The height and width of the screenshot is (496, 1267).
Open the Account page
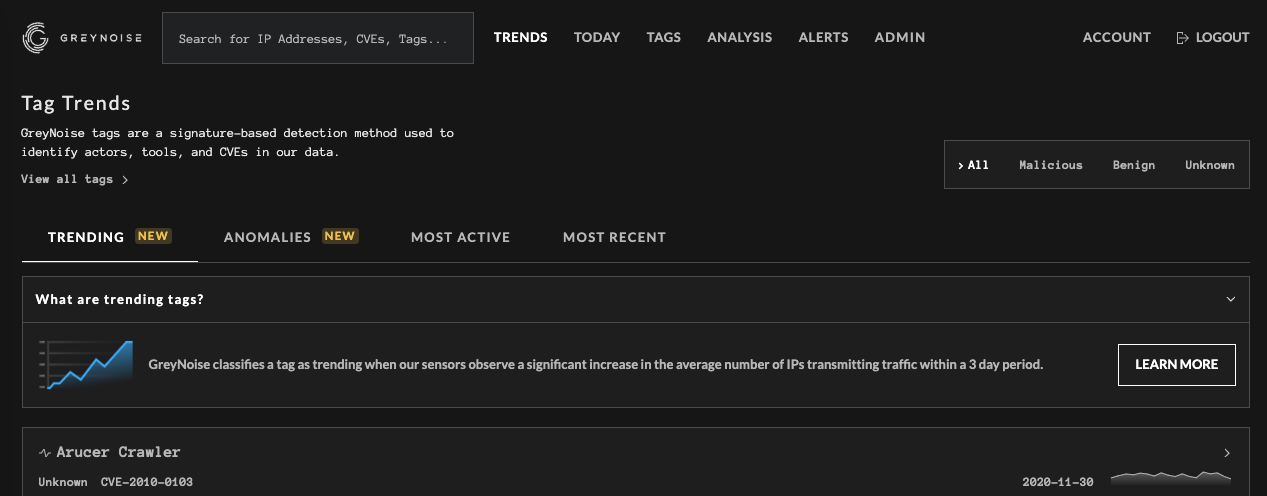pyautogui.click(x=1117, y=38)
